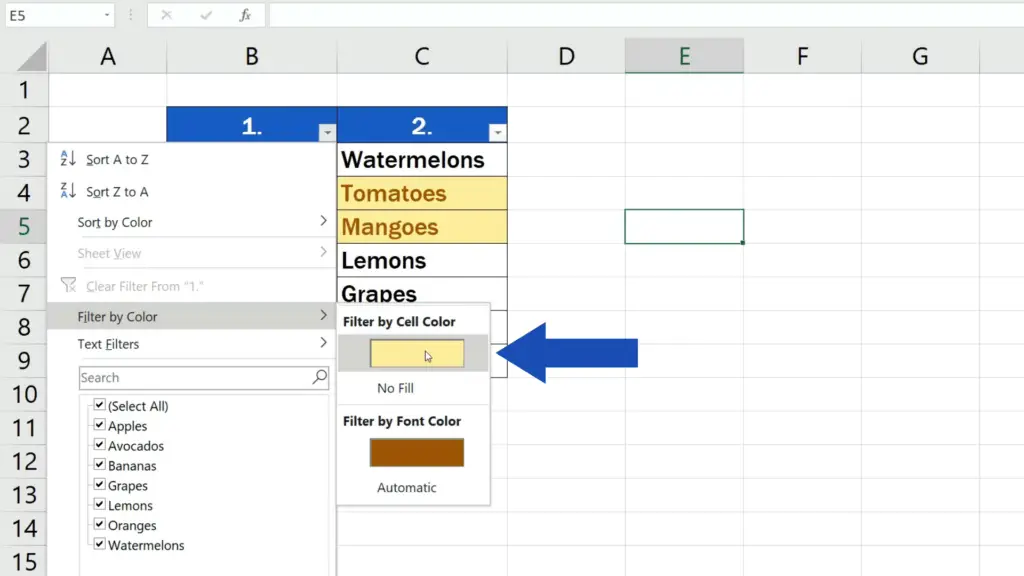This screenshot has width=1024, height=576.
Task: Toggle the (Select All) checkbox
Action: click(99, 406)
